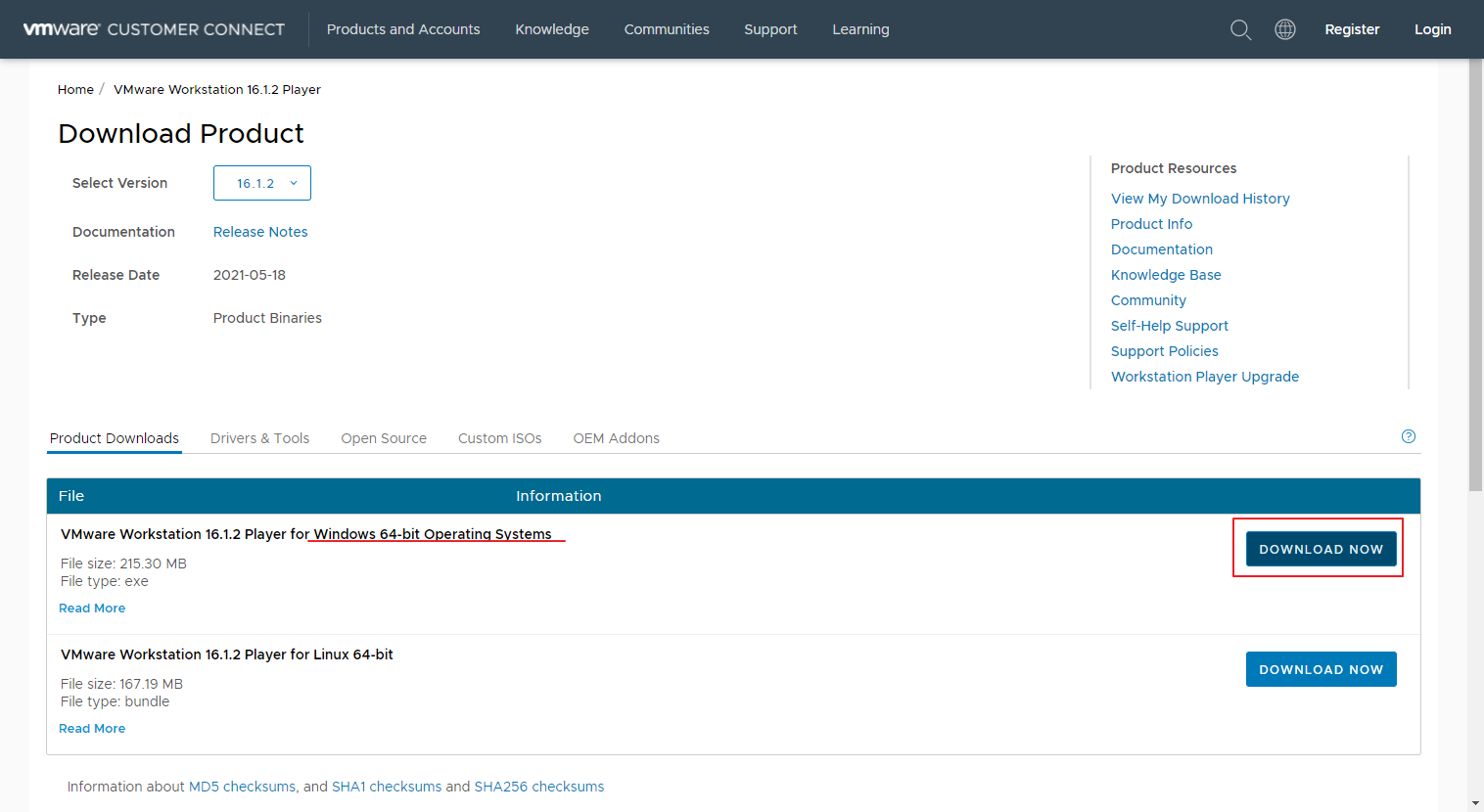The height and width of the screenshot is (812, 1484).
Task: Read More under Linux 64-bit file
Action: tap(92, 729)
